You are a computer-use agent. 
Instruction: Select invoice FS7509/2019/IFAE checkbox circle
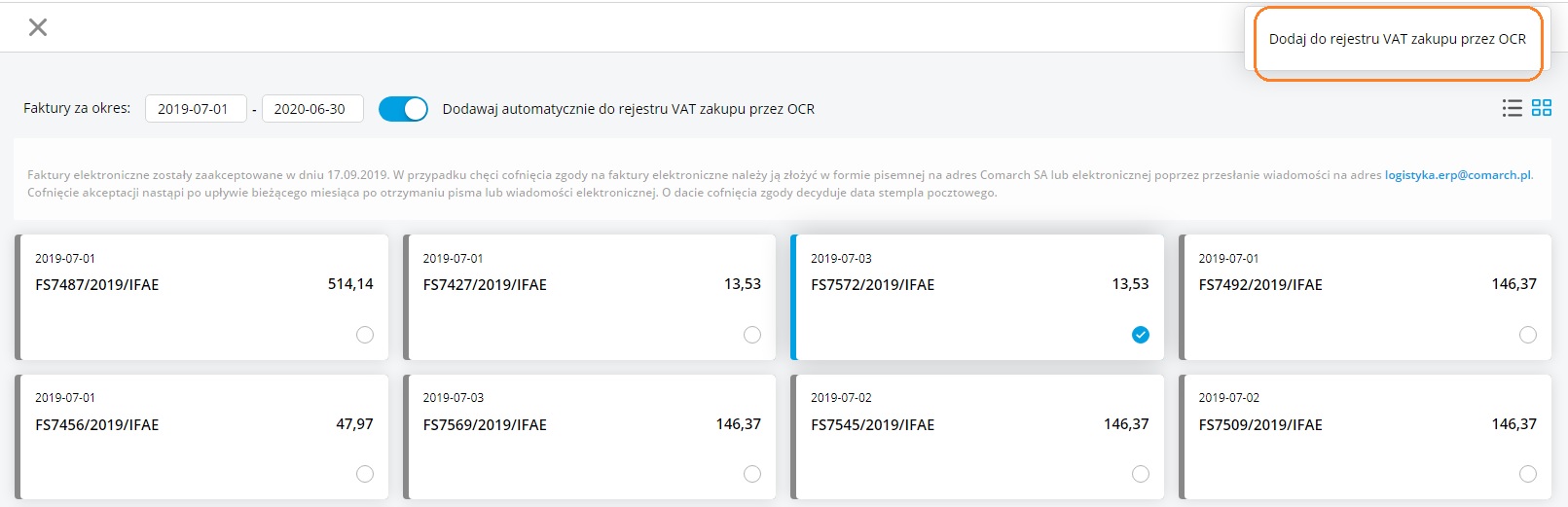coord(1528,474)
